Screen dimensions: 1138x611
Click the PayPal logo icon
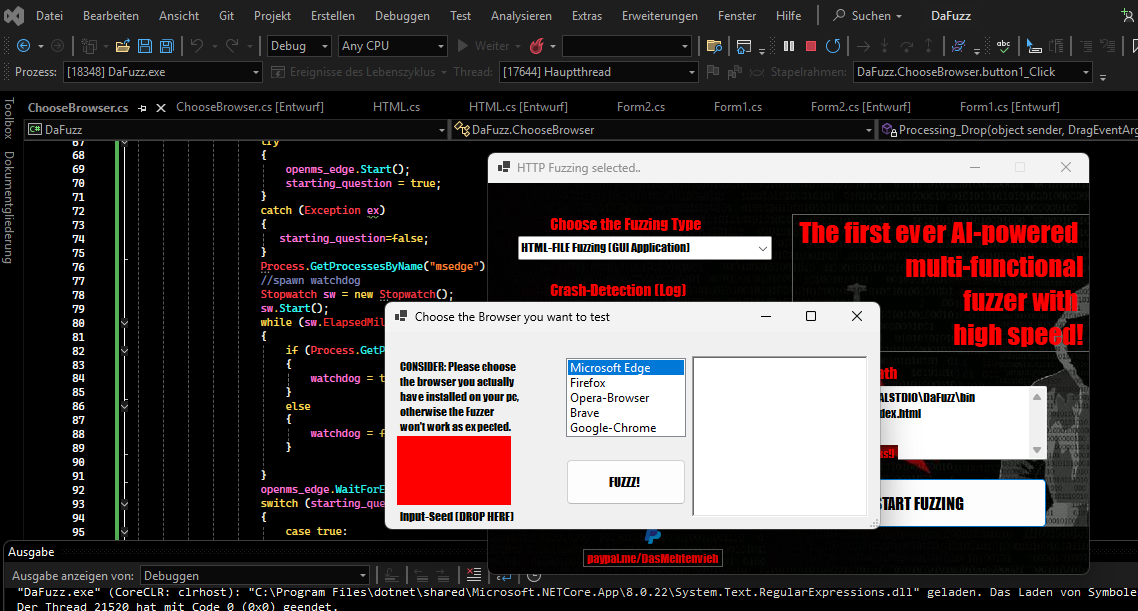[652, 536]
